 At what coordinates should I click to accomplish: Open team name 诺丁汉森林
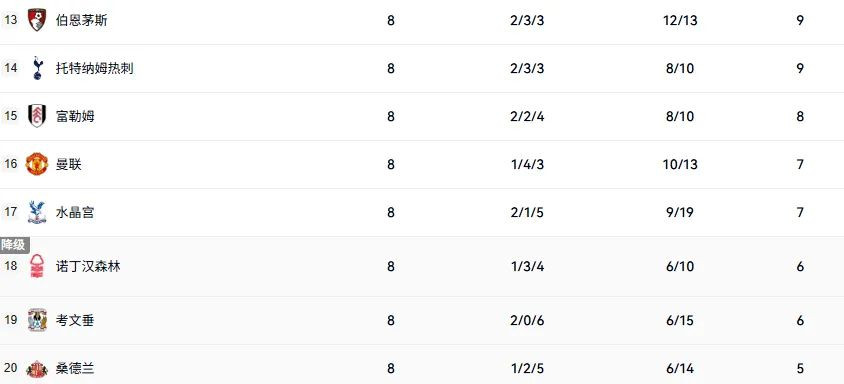[88, 266]
